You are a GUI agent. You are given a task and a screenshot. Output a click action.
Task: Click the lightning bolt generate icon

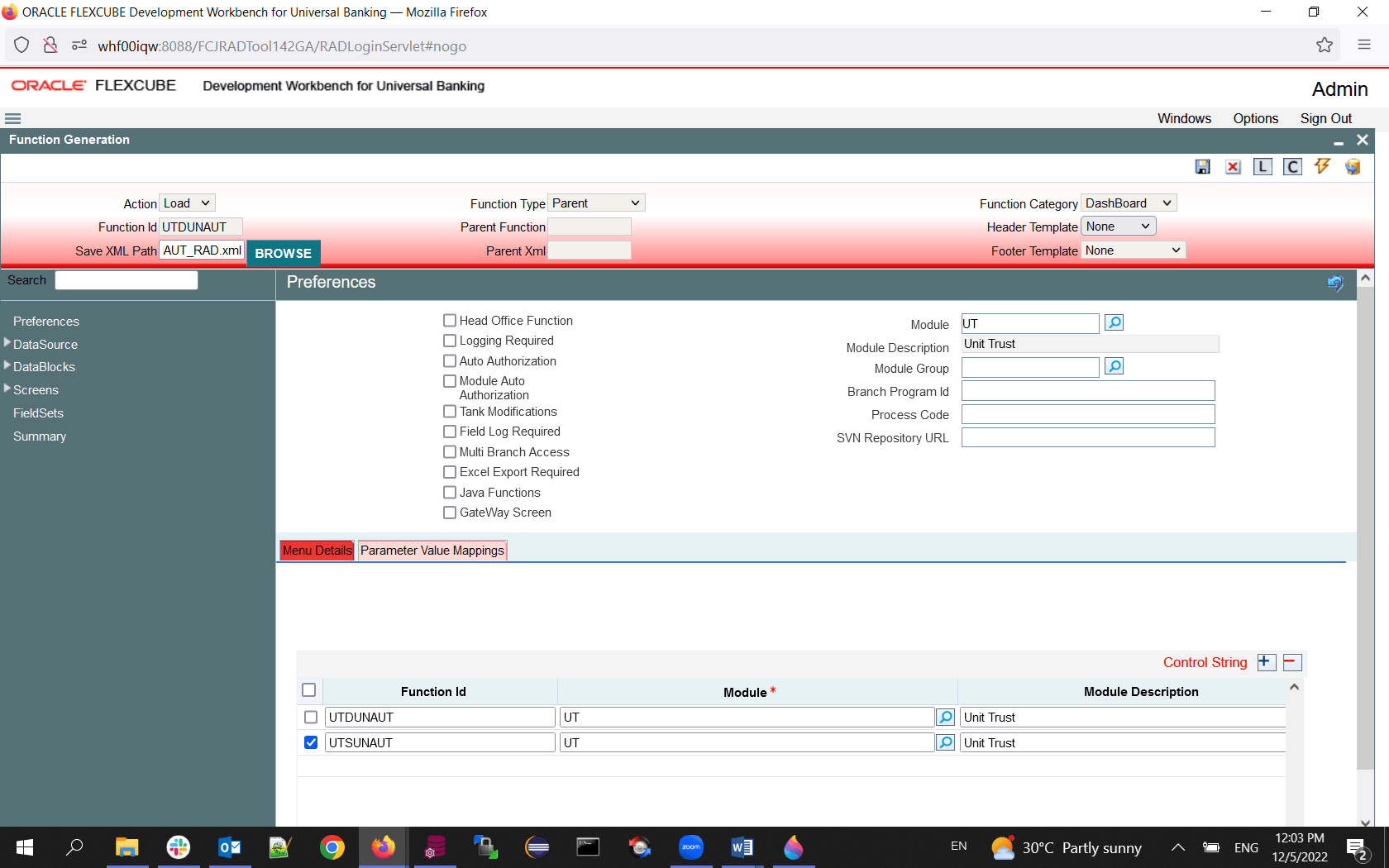[x=1323, y=166]
